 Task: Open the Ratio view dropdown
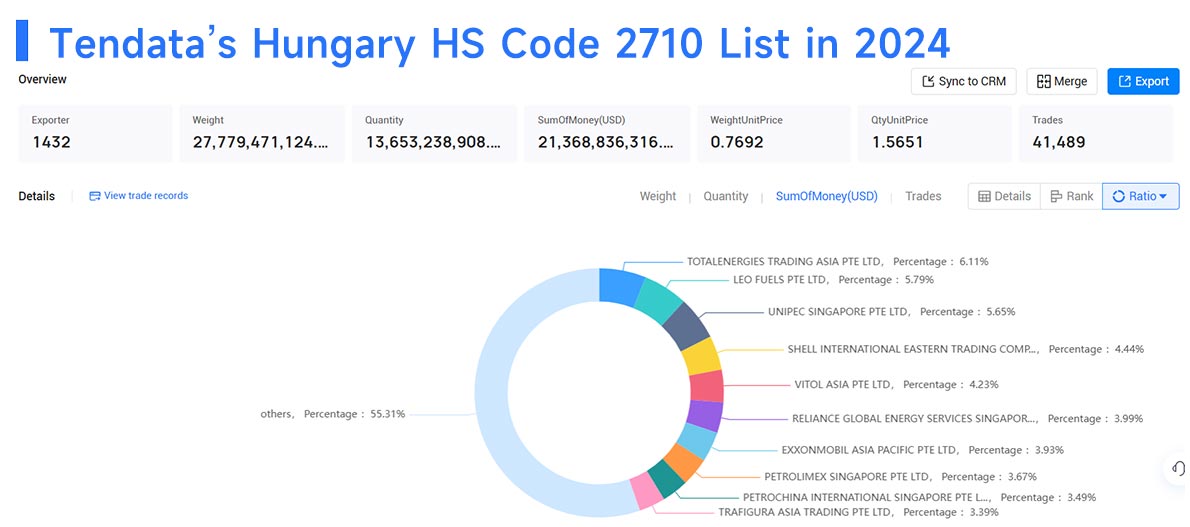(x=1141, y=196)
